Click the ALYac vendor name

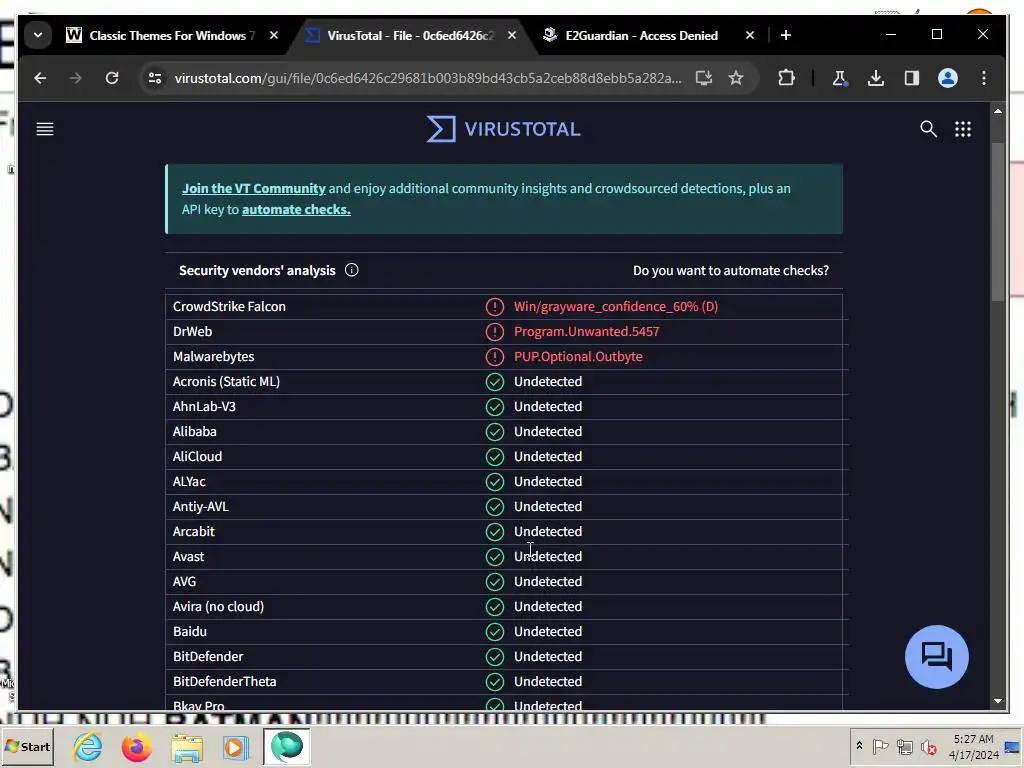point(189,481)
